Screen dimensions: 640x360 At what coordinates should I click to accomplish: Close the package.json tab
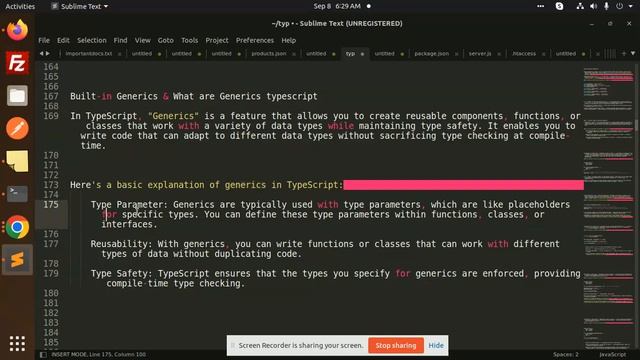456,54
